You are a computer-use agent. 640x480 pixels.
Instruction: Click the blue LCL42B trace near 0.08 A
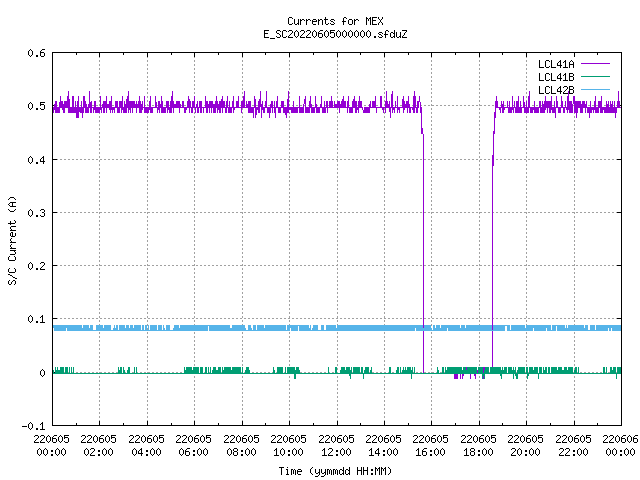click(x=337, y=328)
